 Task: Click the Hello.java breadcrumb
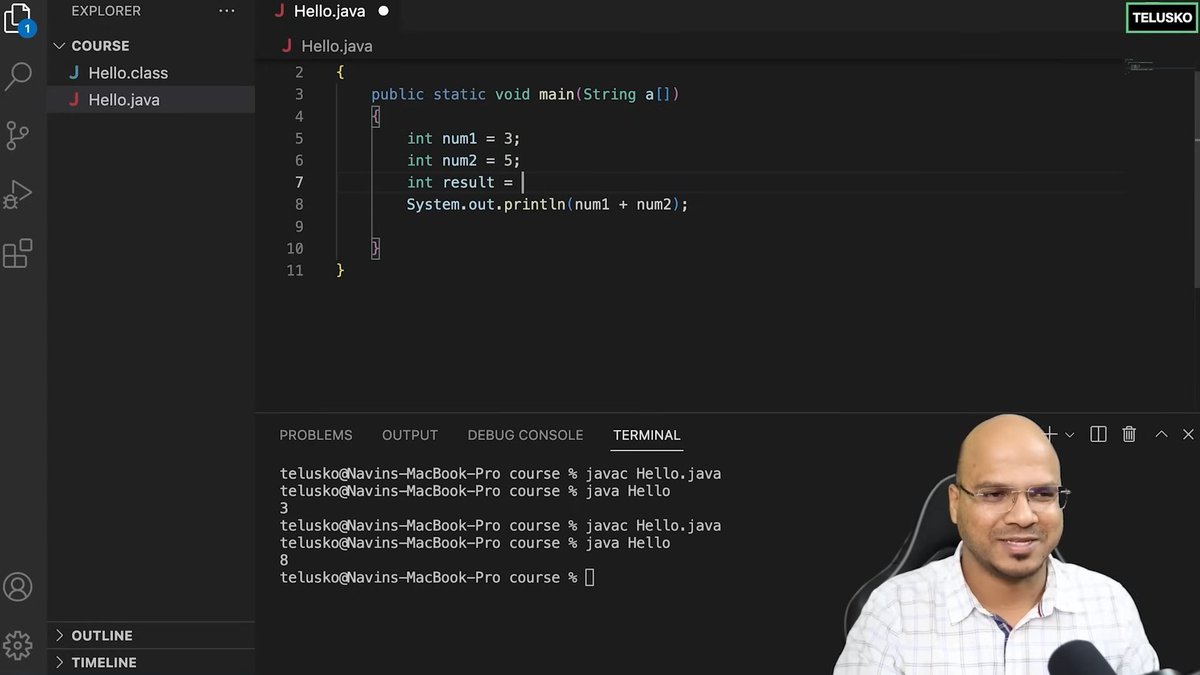click(x=337, y=46)
